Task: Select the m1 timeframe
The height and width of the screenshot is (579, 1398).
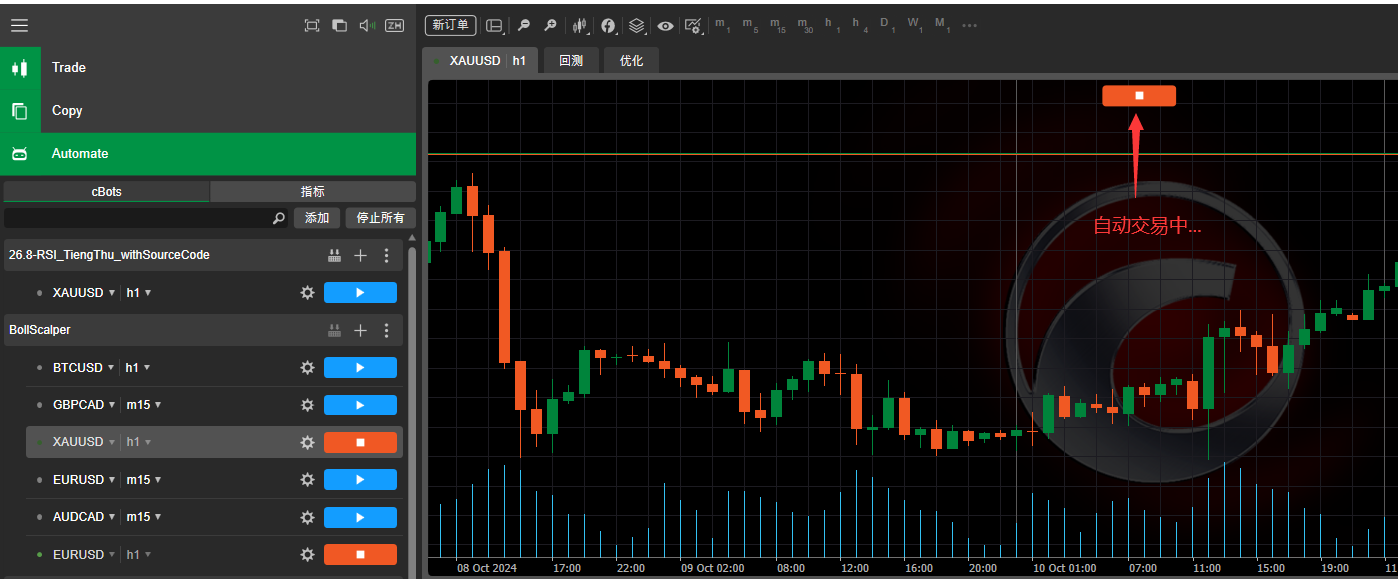Action: coord(722,25)
